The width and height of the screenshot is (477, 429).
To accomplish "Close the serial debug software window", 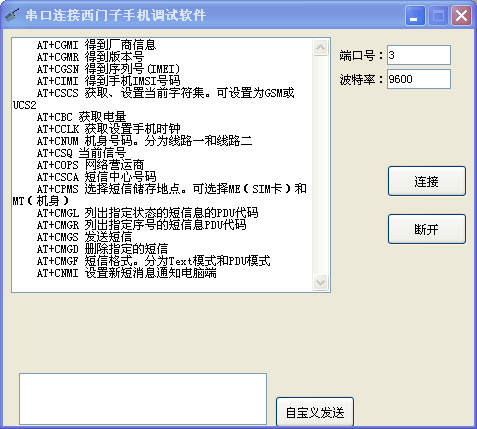I will pos(461,15).
